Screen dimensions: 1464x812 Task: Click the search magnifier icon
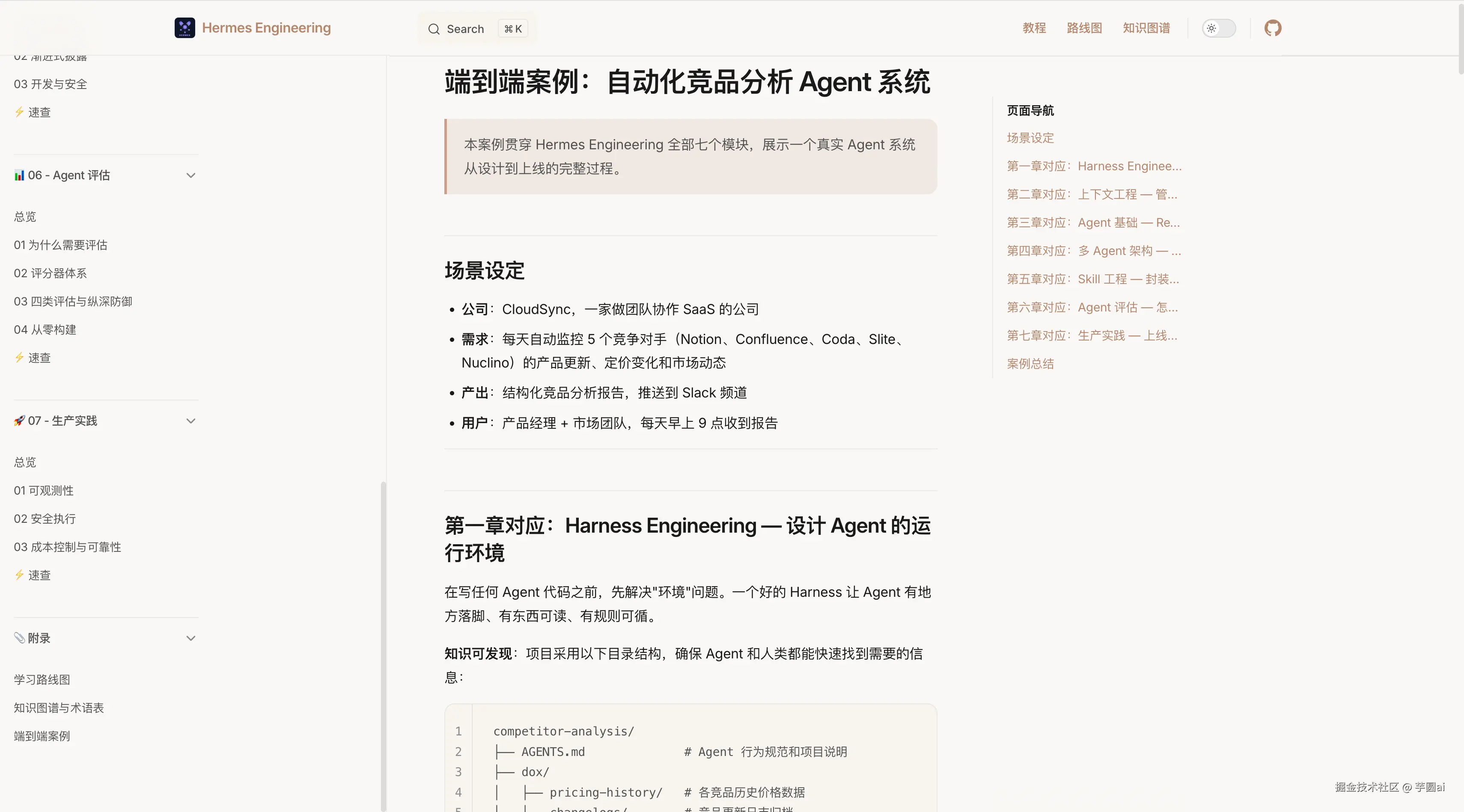point(434,29)
